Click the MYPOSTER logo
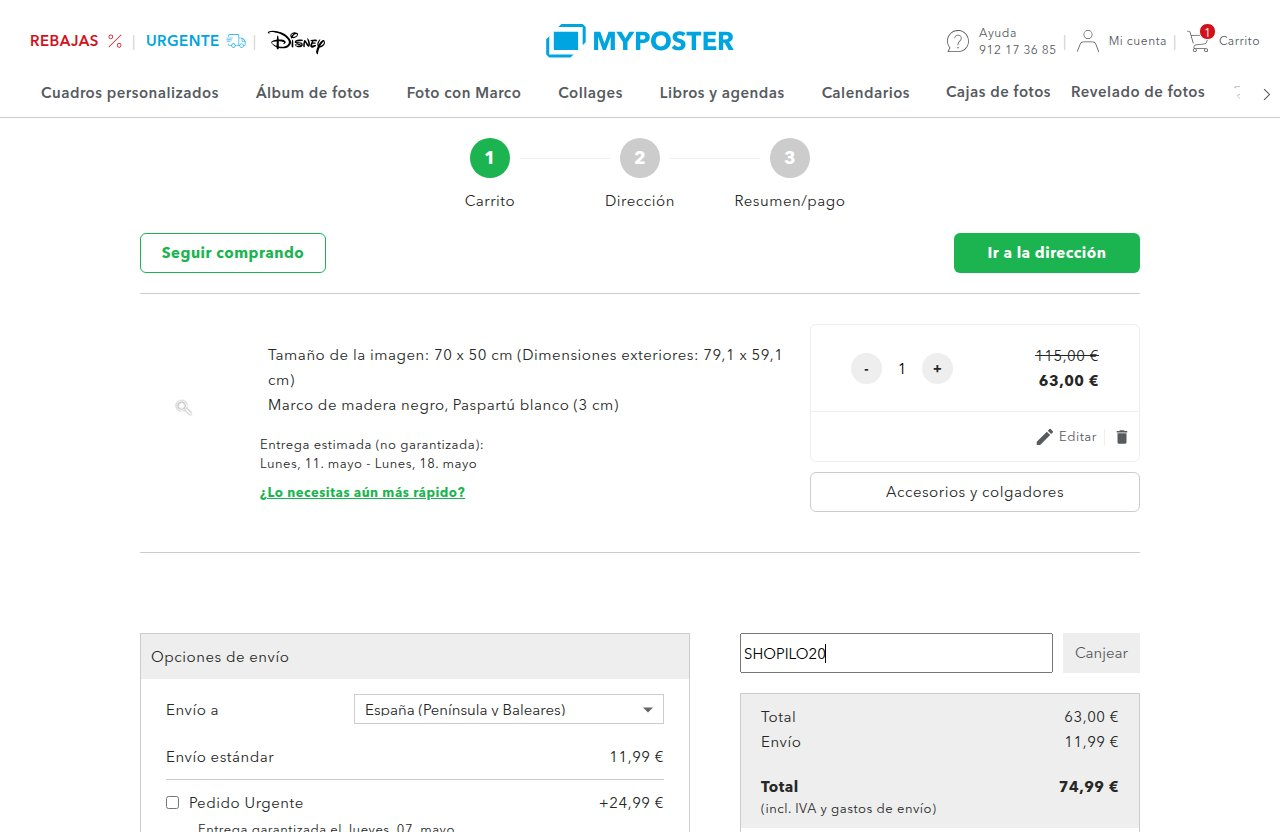 (x=640, y=41)
